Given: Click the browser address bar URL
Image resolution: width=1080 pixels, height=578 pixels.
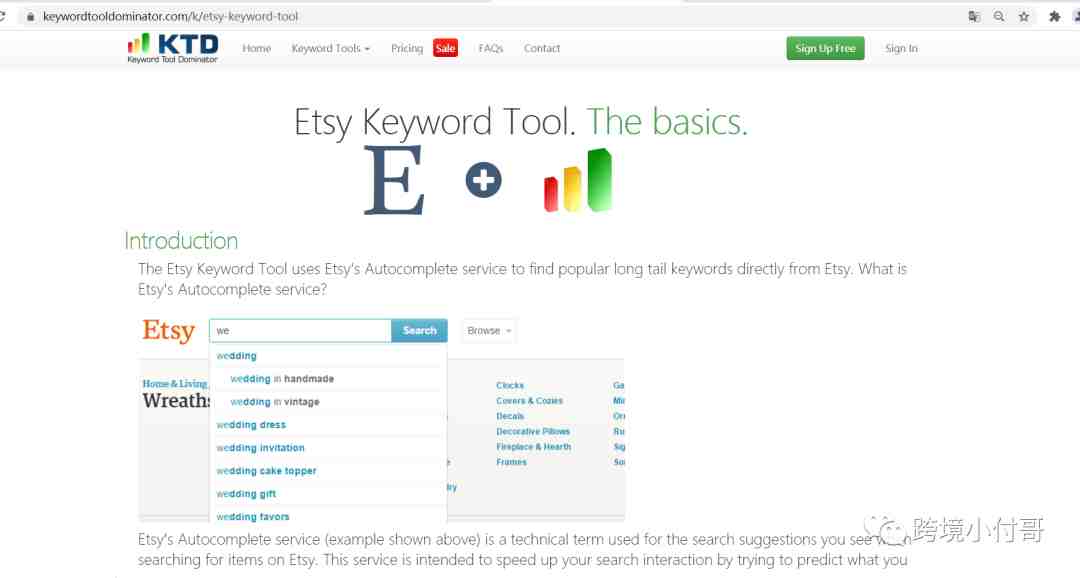Looking at the screenshot, I should click(170, 17).
